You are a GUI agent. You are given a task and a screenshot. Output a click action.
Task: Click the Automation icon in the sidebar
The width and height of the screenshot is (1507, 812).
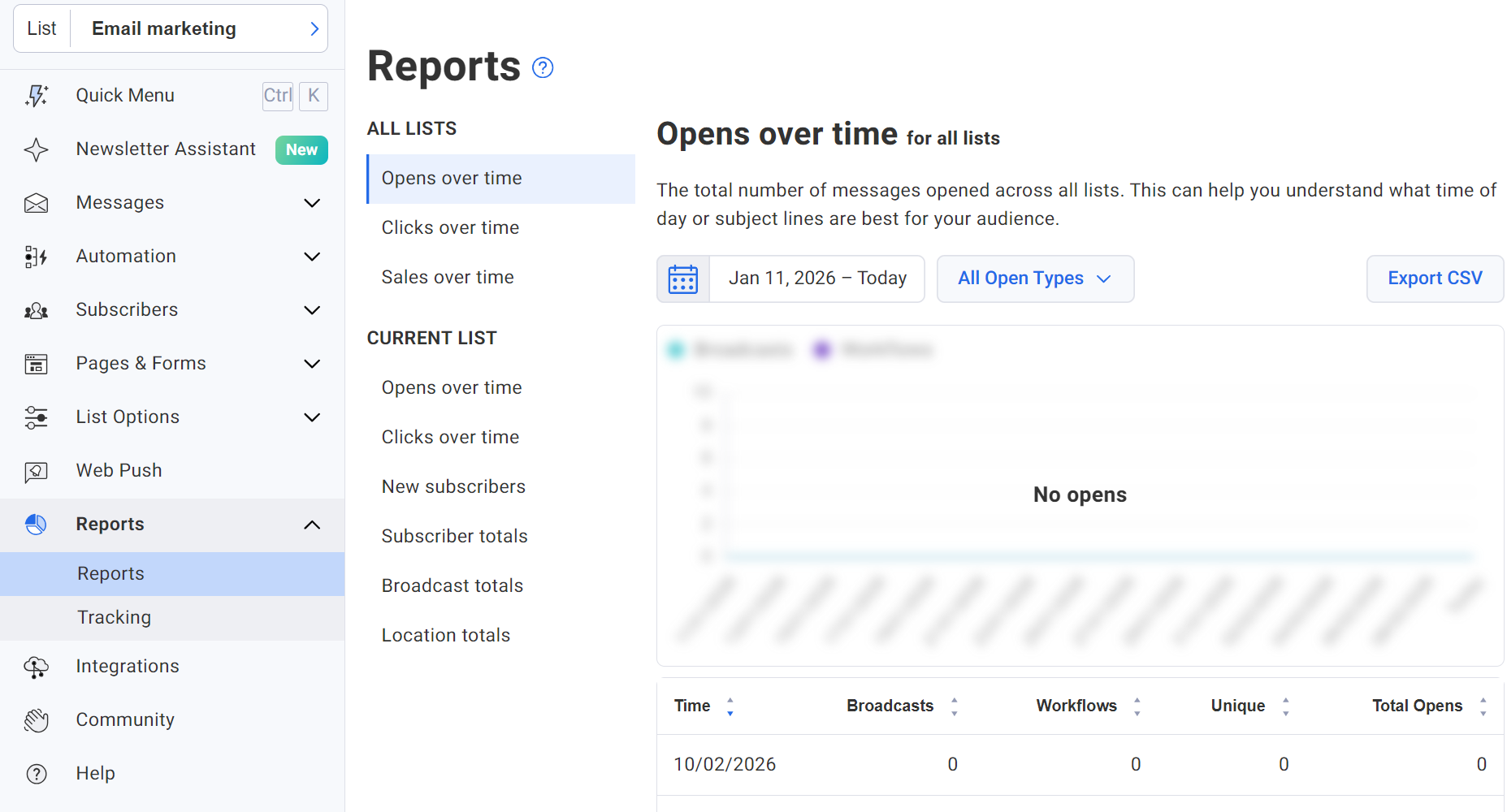(36, 256)
